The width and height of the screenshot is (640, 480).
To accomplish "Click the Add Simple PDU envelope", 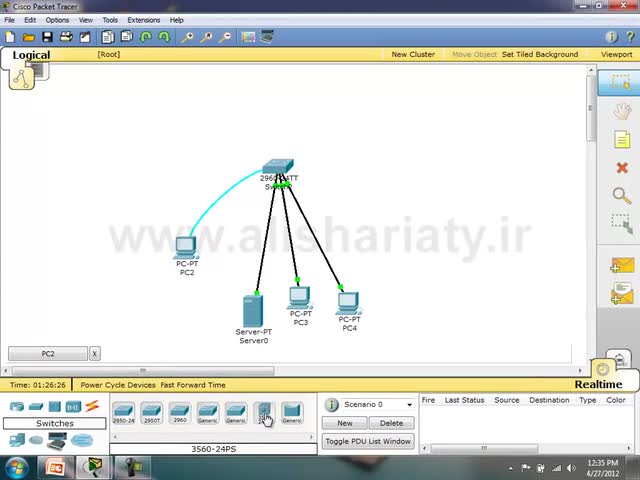I will click(622, 265).
